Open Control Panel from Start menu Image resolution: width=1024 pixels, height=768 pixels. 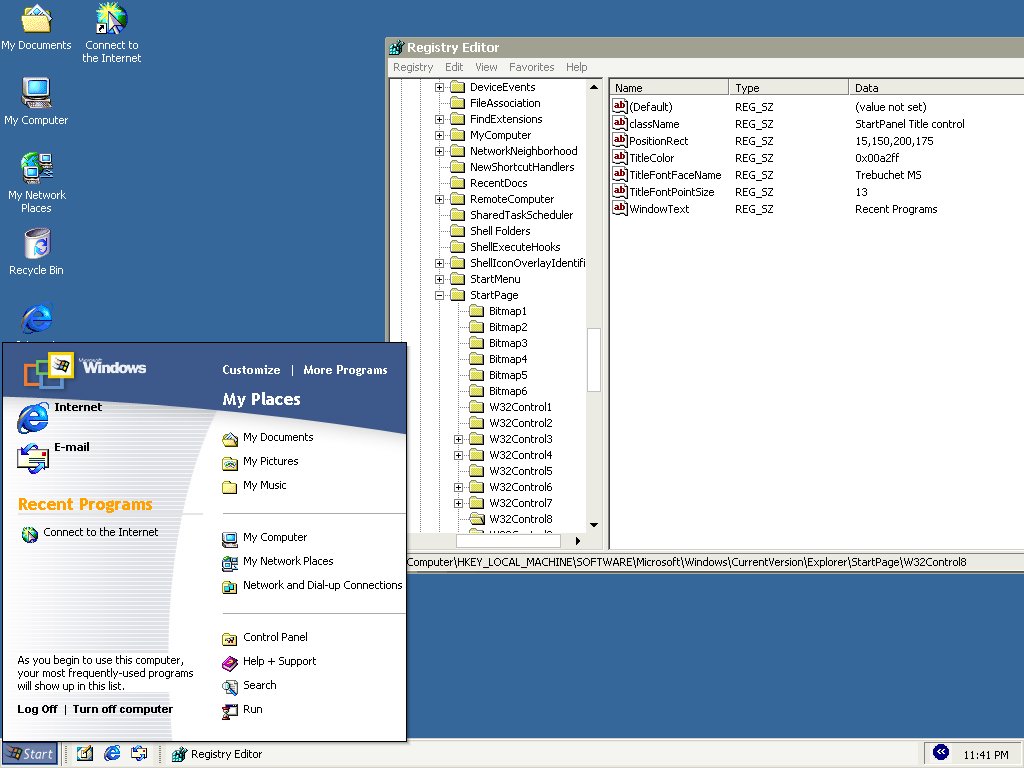pos(264,637)
